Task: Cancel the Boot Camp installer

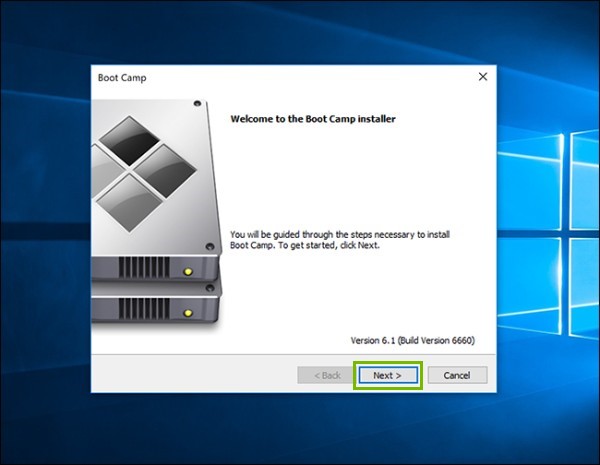Action: pyautogui.click(x=457, y=375)
